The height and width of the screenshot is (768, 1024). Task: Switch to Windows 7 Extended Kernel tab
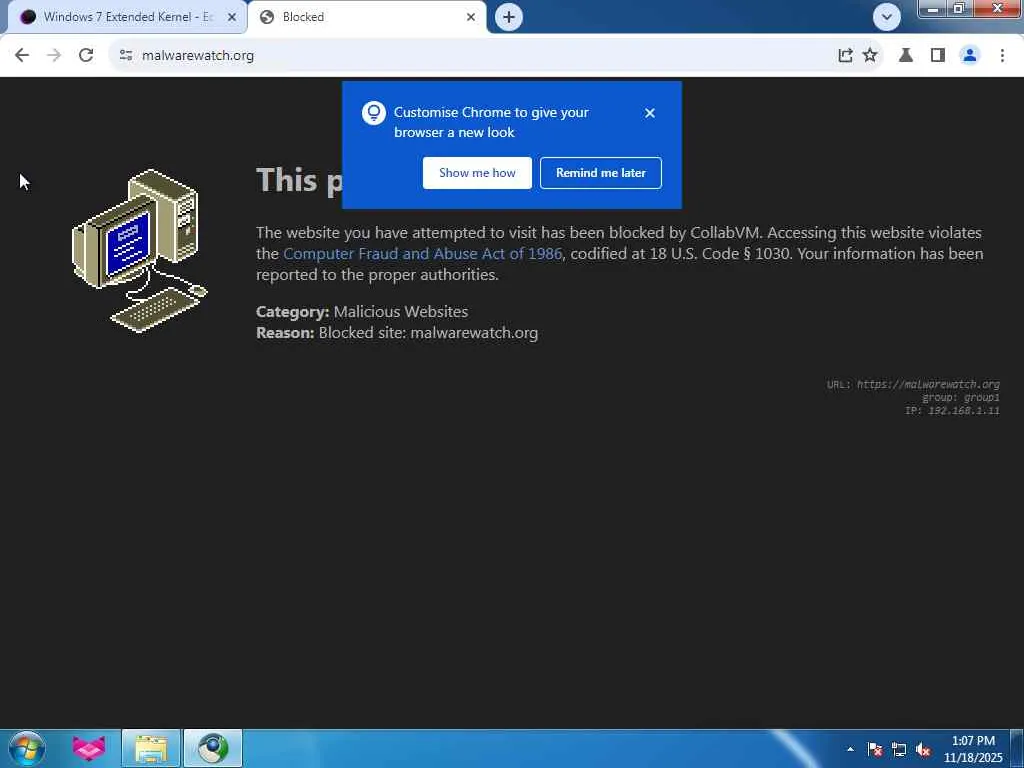[127, 17]
